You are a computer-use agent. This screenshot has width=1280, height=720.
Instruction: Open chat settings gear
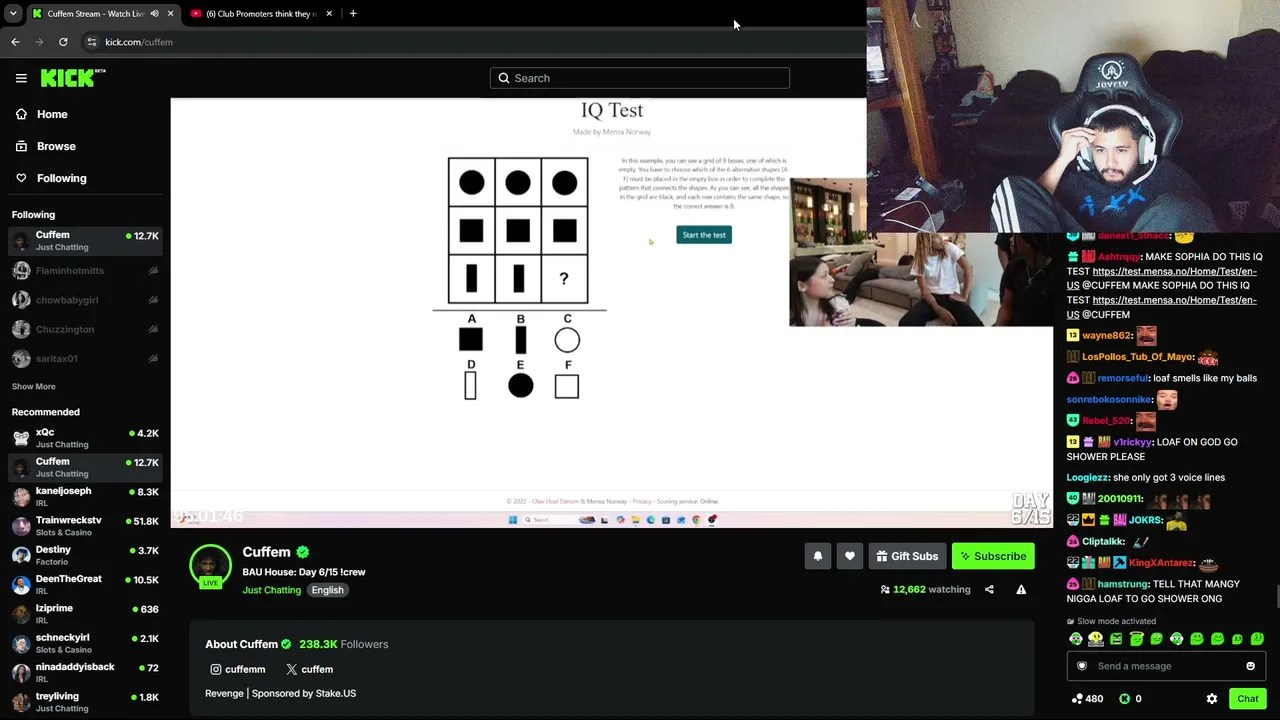1212,699
